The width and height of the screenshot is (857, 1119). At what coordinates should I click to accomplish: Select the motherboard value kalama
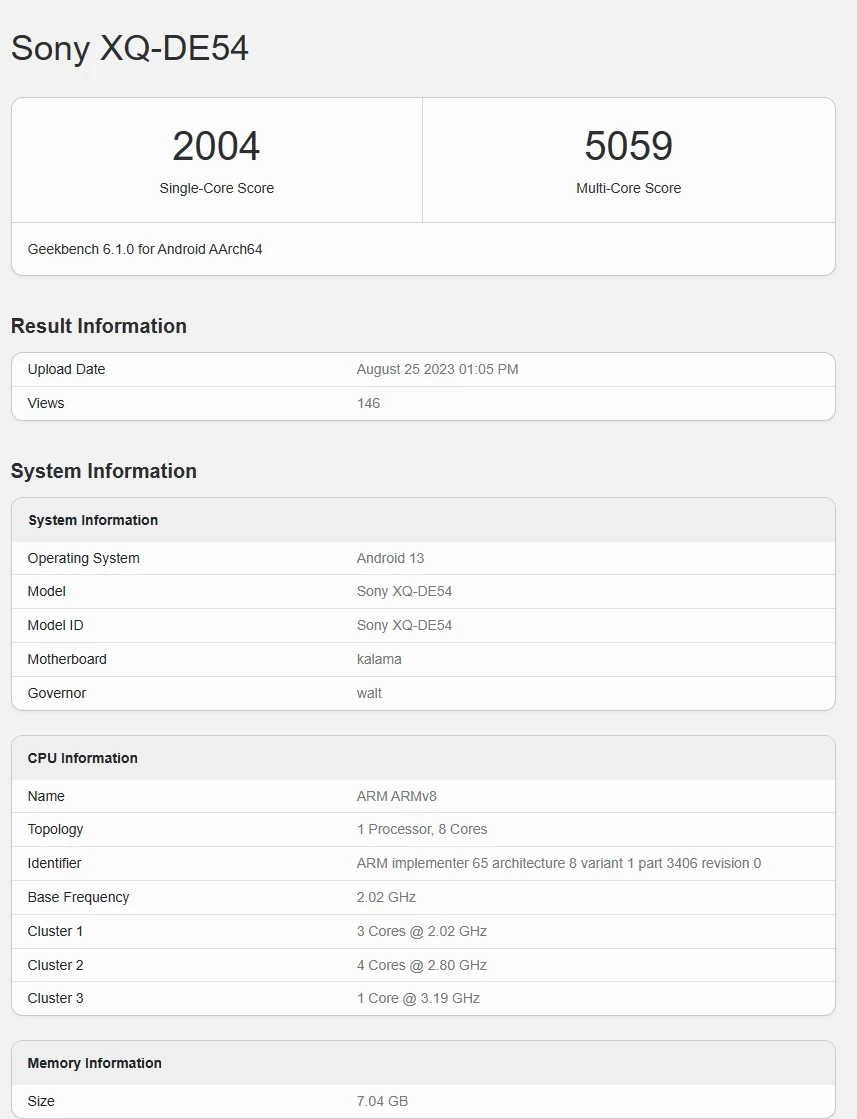tap(379, 659)
